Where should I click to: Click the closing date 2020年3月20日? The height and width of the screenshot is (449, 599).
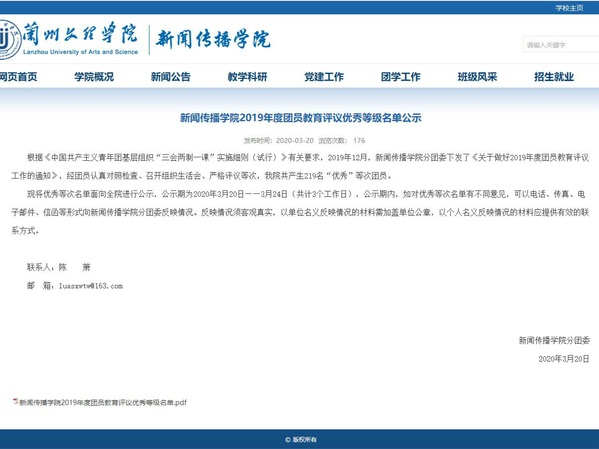point(564,359)
